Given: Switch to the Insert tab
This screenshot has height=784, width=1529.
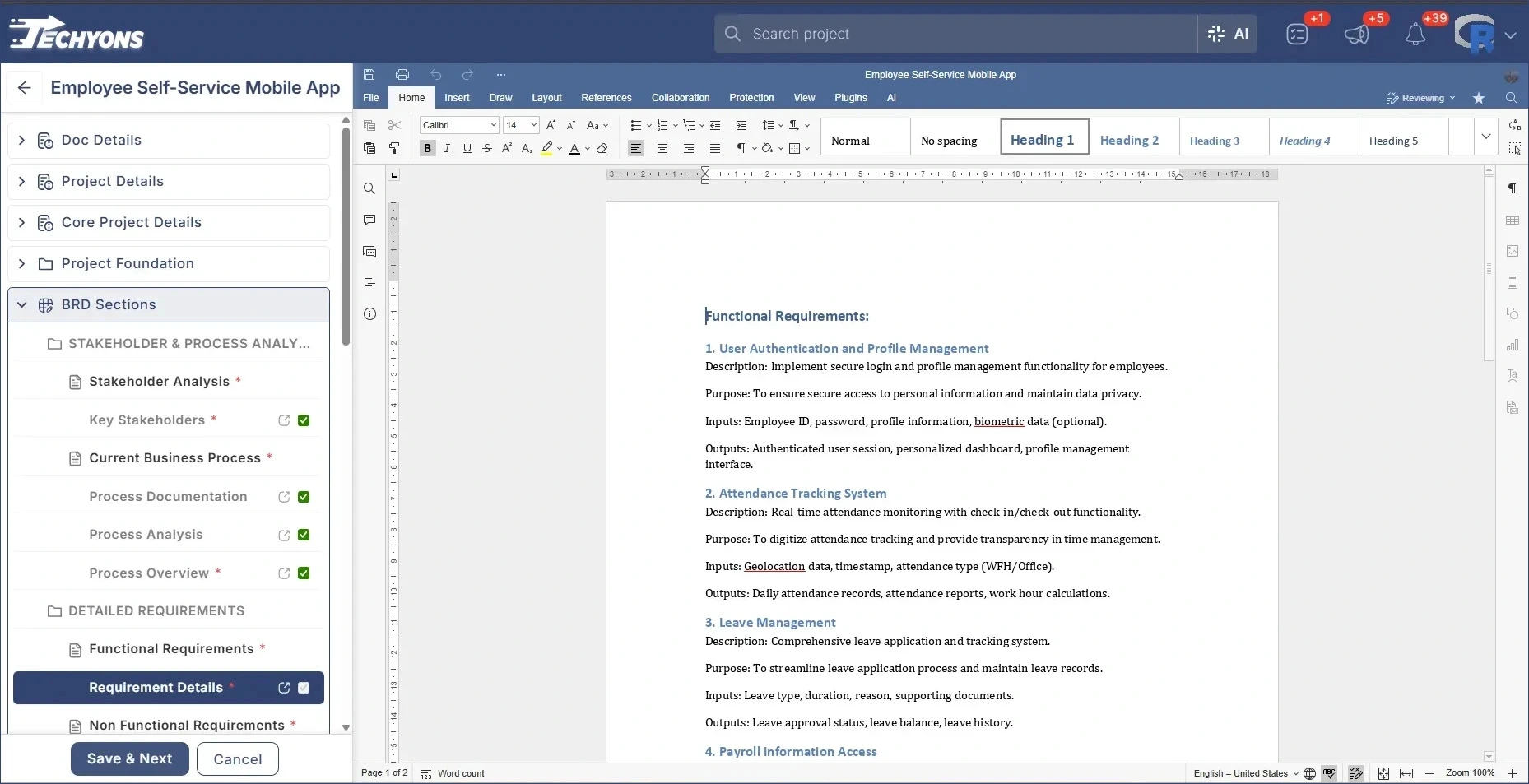Looking at the screenshot, I should click(x=457, y=98).
